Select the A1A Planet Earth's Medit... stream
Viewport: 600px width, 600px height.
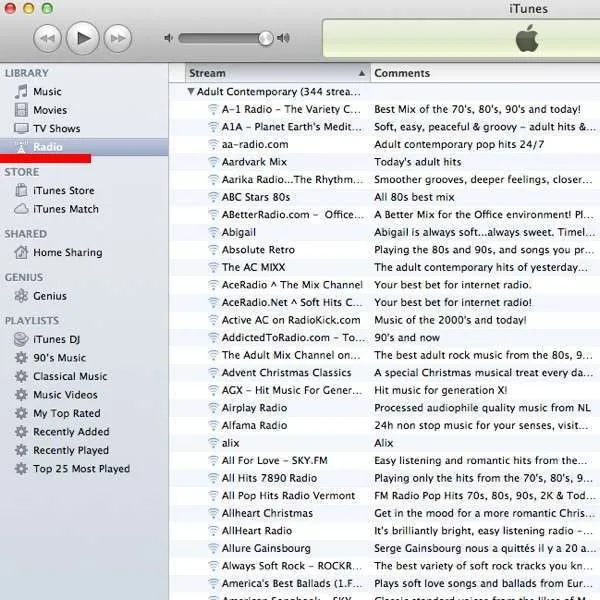pyautogui.click(x=292, y=127)
